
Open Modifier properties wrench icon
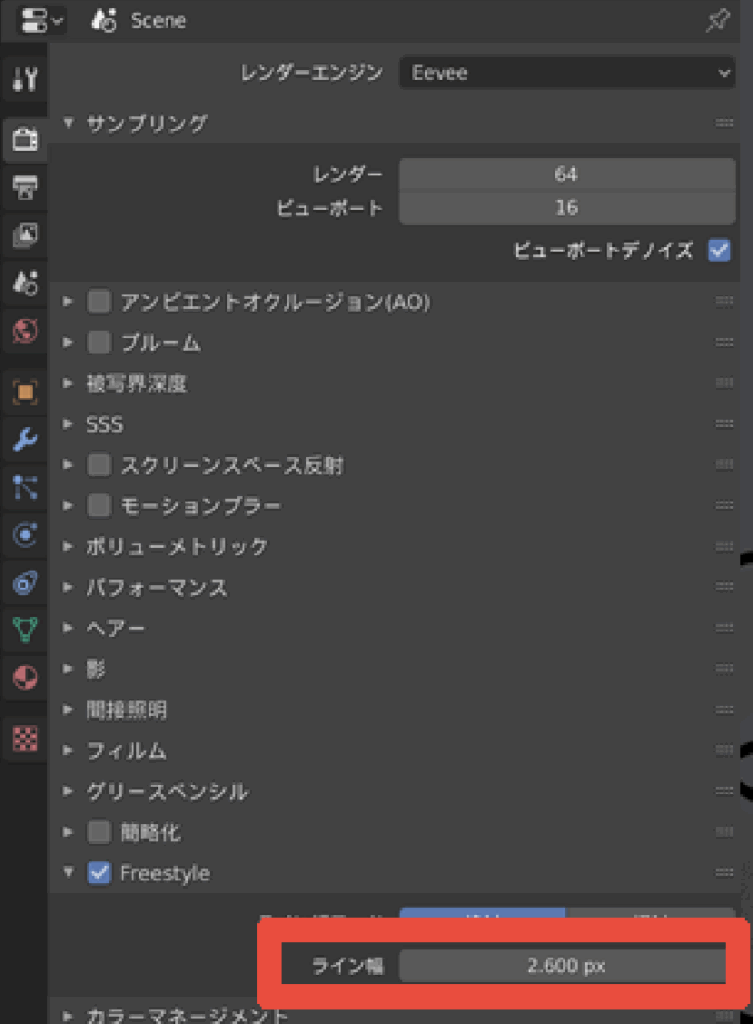pos(25,439)
